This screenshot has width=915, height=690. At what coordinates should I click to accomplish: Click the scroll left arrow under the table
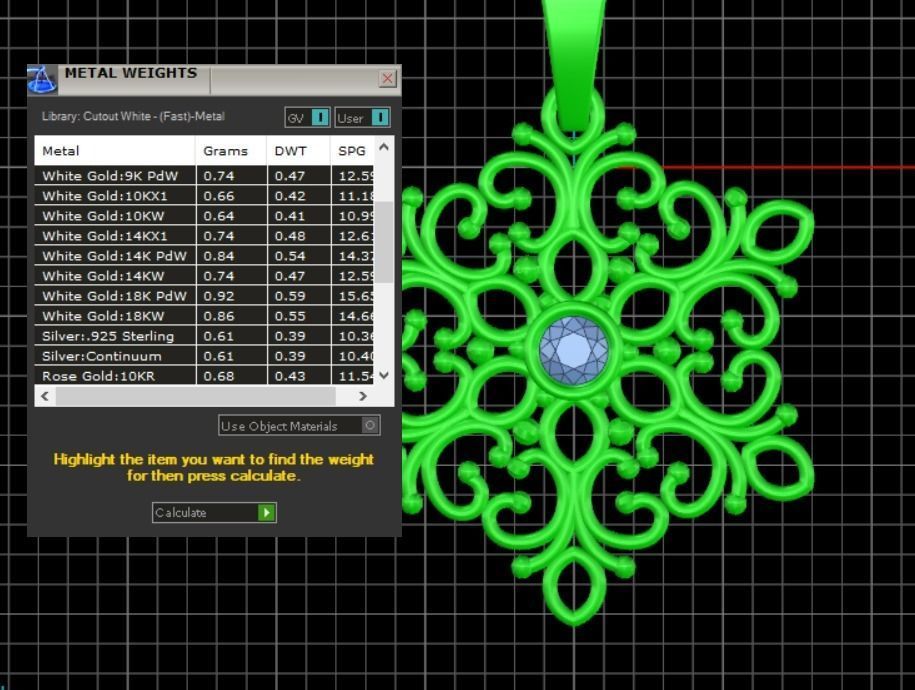pyautogui.click(x=45, y=396)
